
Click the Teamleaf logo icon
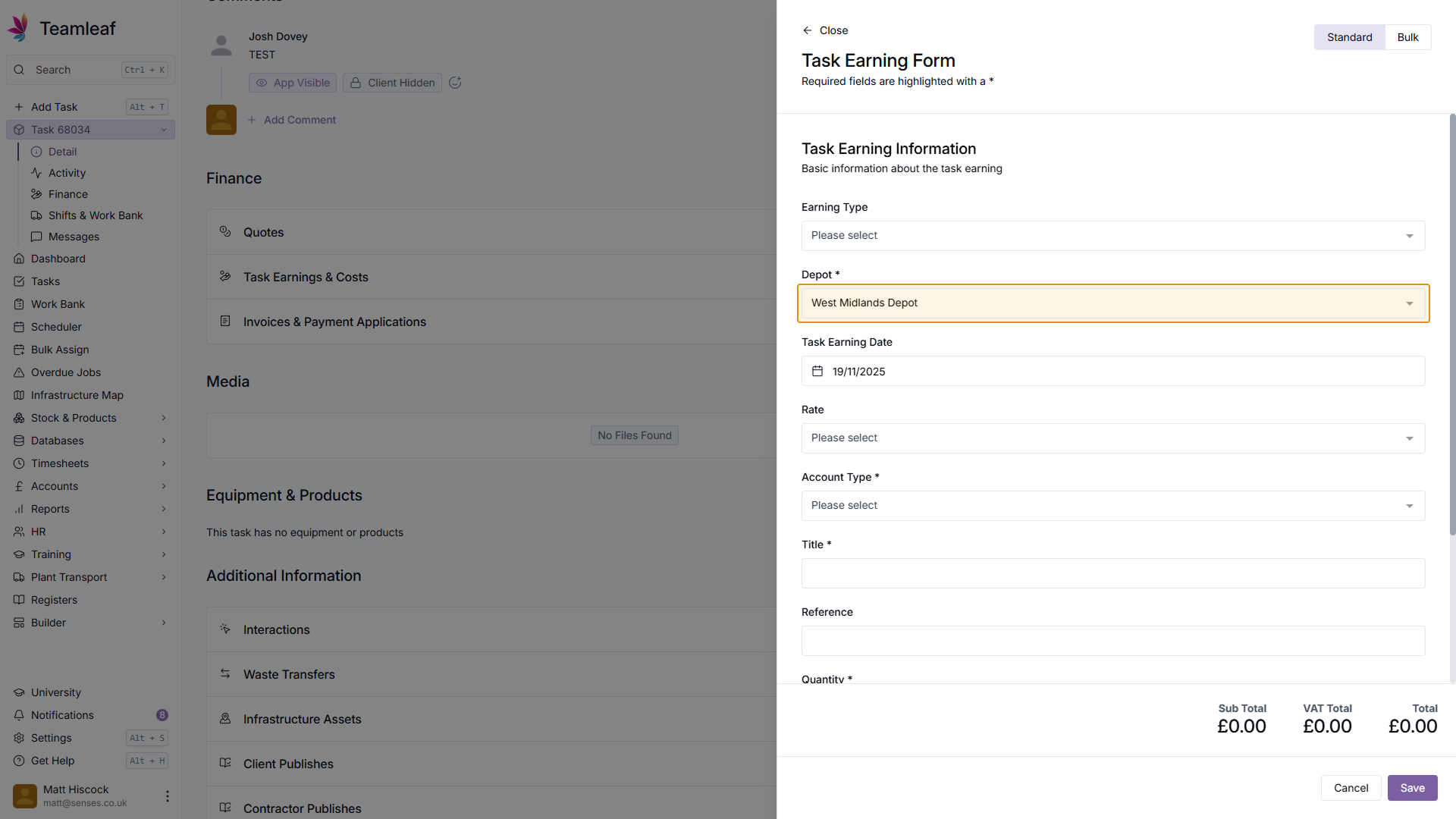[x=18, y=28]
